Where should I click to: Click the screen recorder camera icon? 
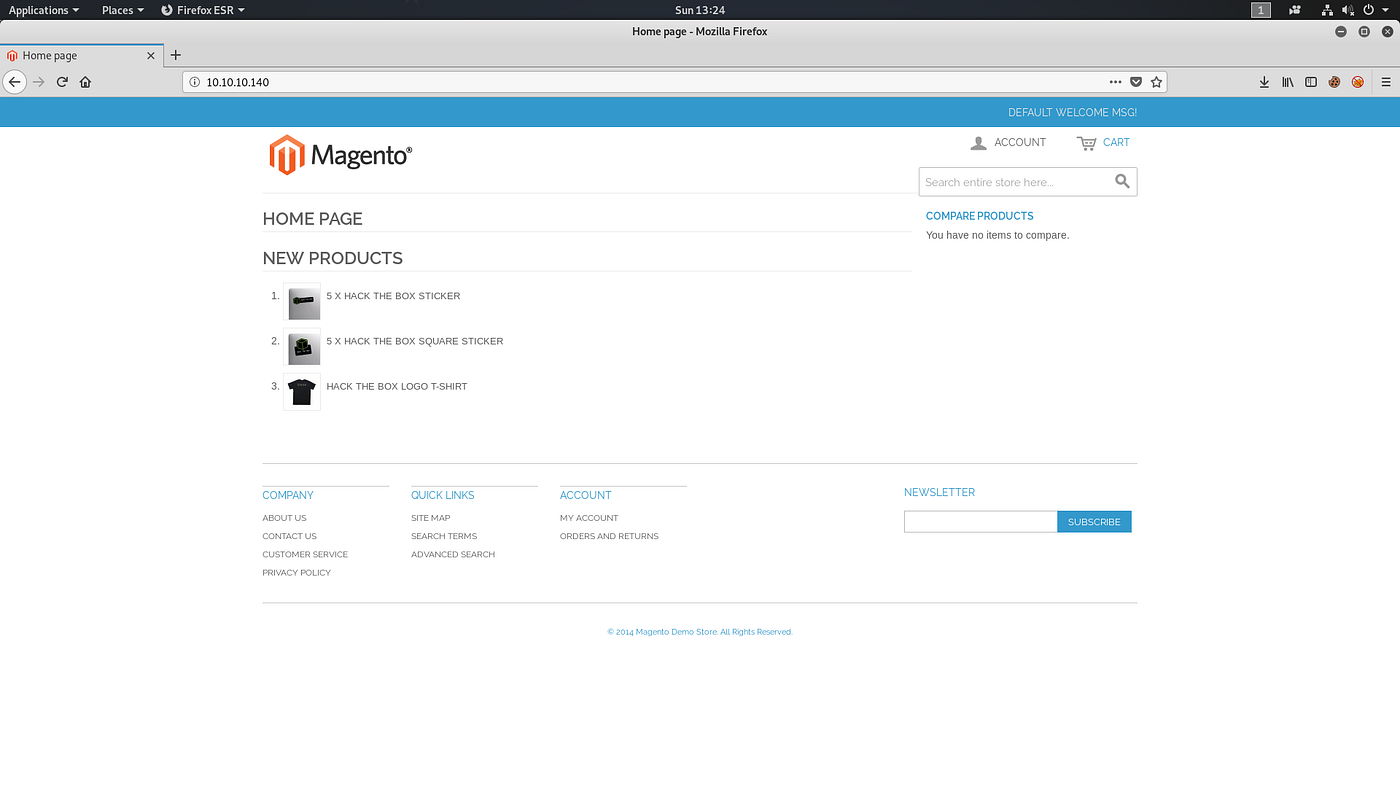coord(1294,10)
